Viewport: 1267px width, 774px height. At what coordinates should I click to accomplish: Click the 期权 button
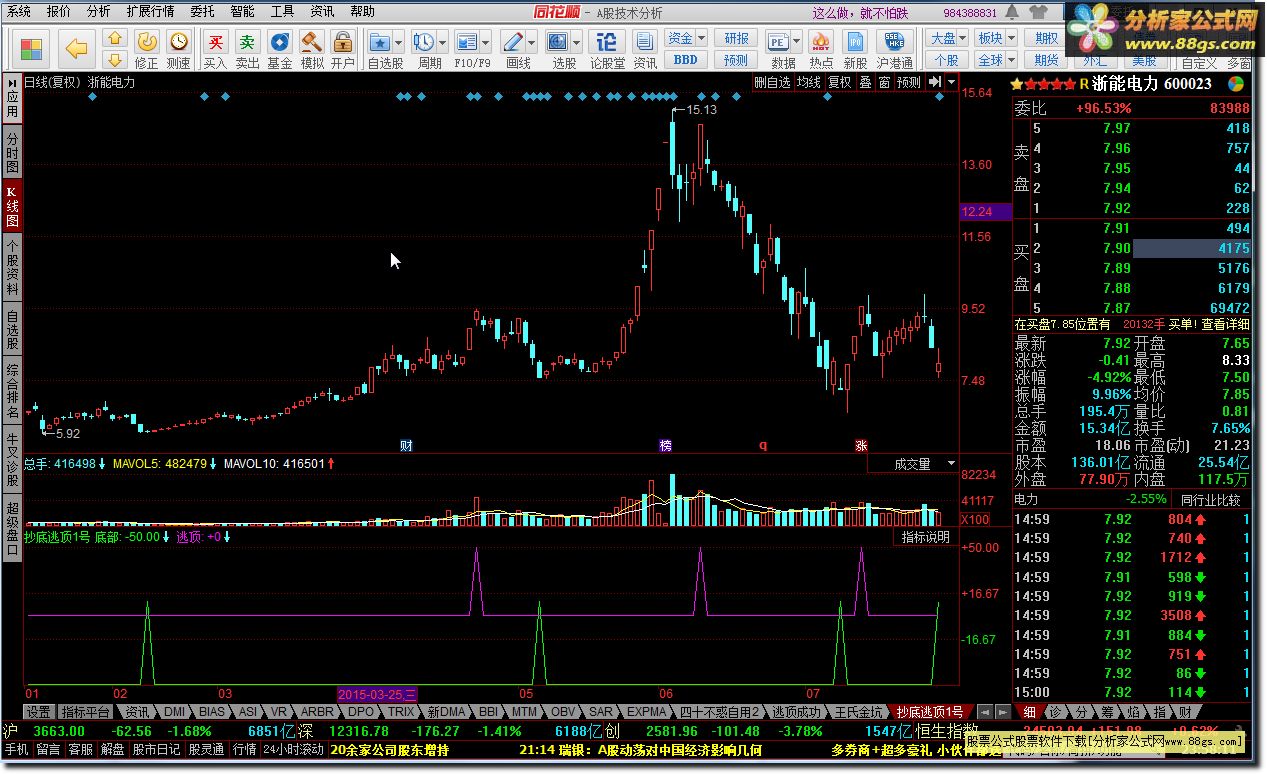[x=1045, y=38]
